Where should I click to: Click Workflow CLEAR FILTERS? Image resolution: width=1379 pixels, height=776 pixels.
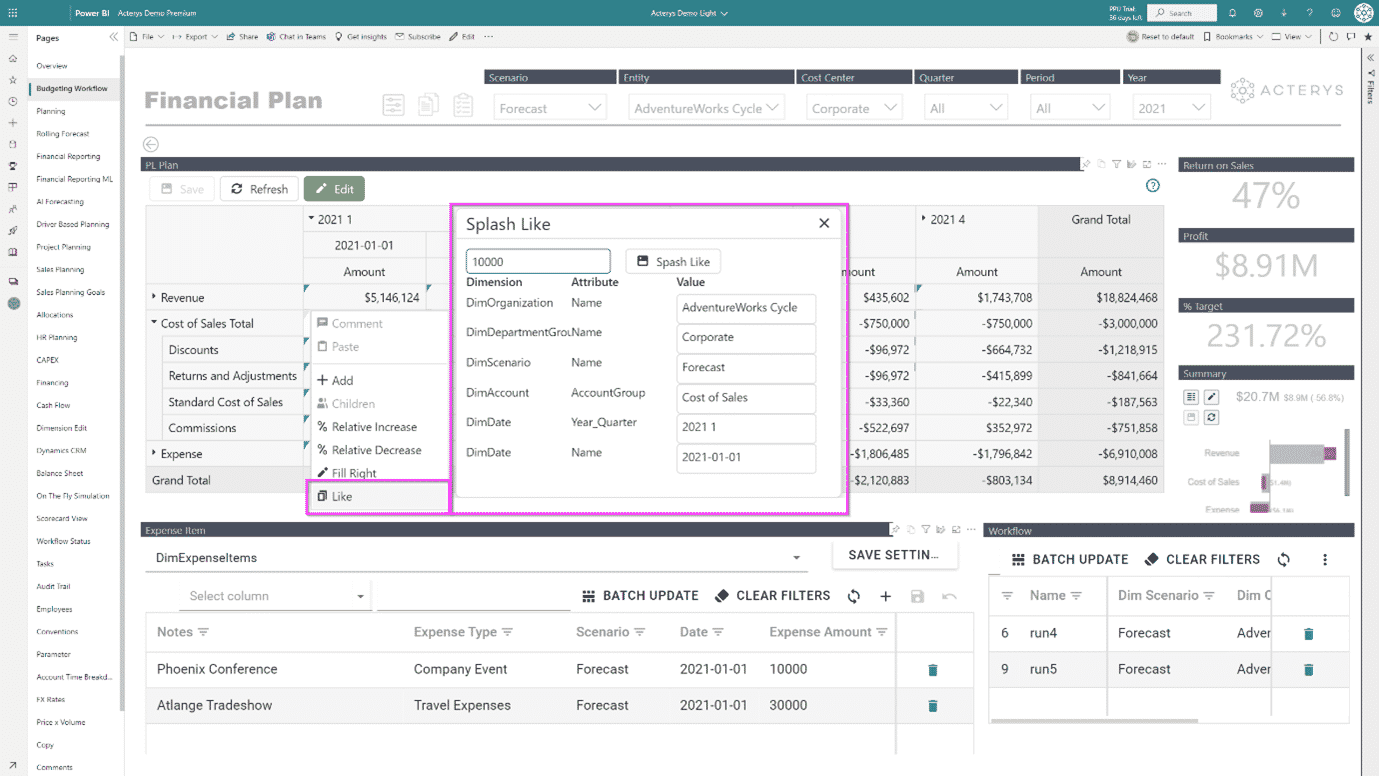click(1202, 560)
